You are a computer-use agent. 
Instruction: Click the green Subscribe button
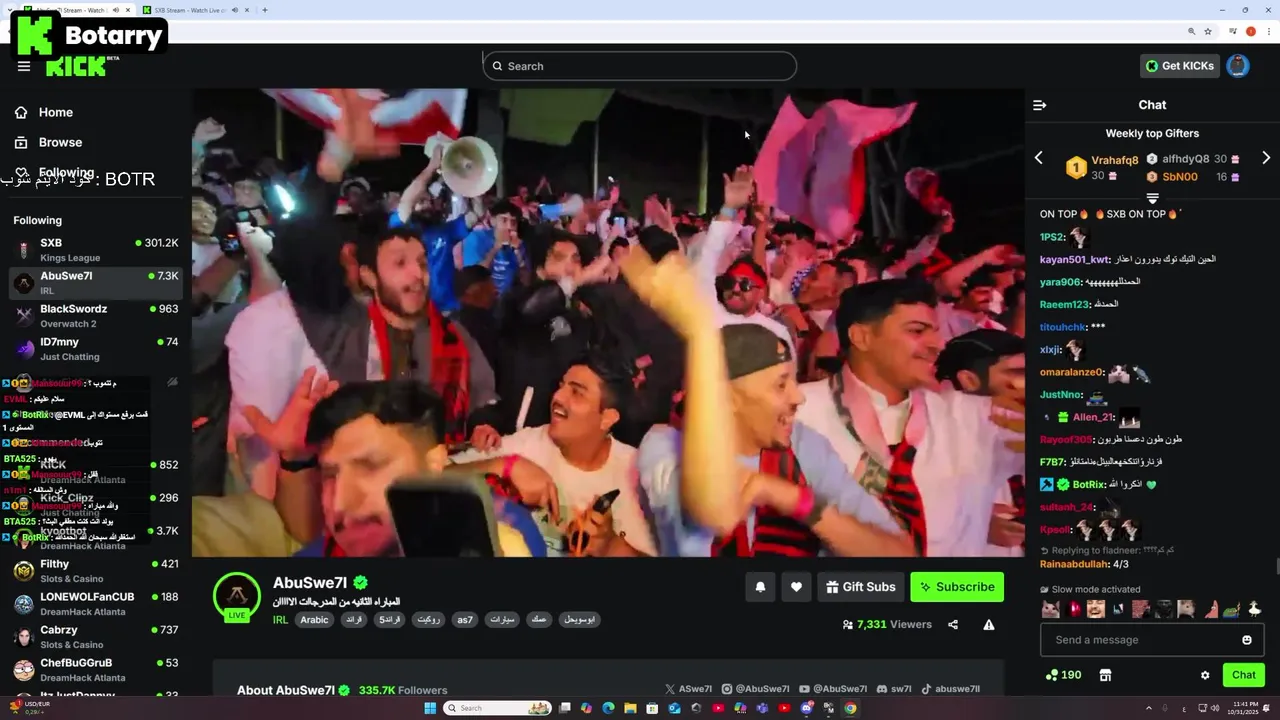tap(957, 587)
